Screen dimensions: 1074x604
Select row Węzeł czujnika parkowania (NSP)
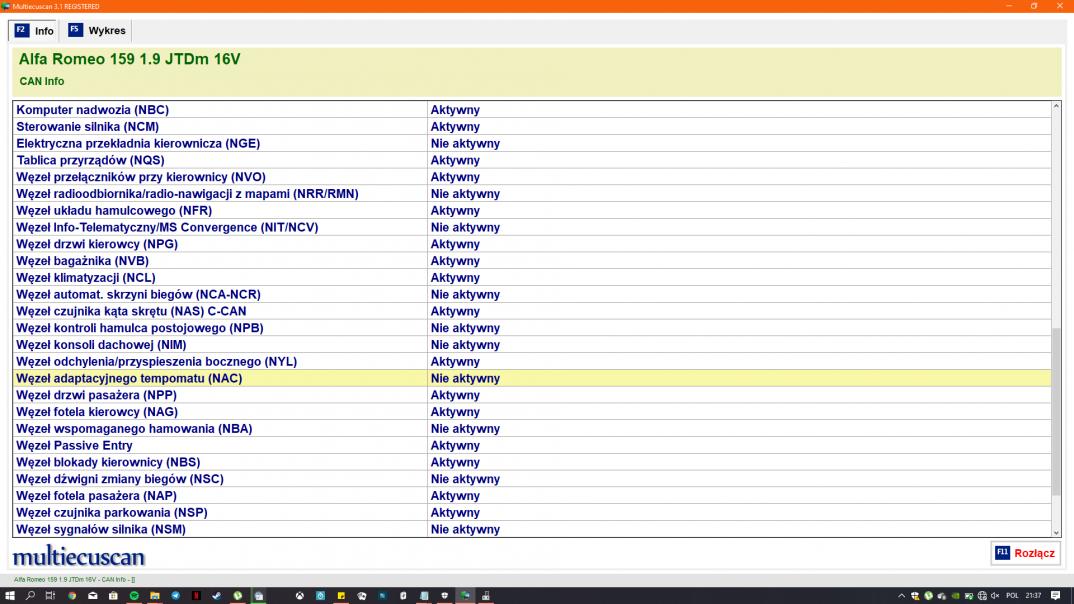pos(532,512)
